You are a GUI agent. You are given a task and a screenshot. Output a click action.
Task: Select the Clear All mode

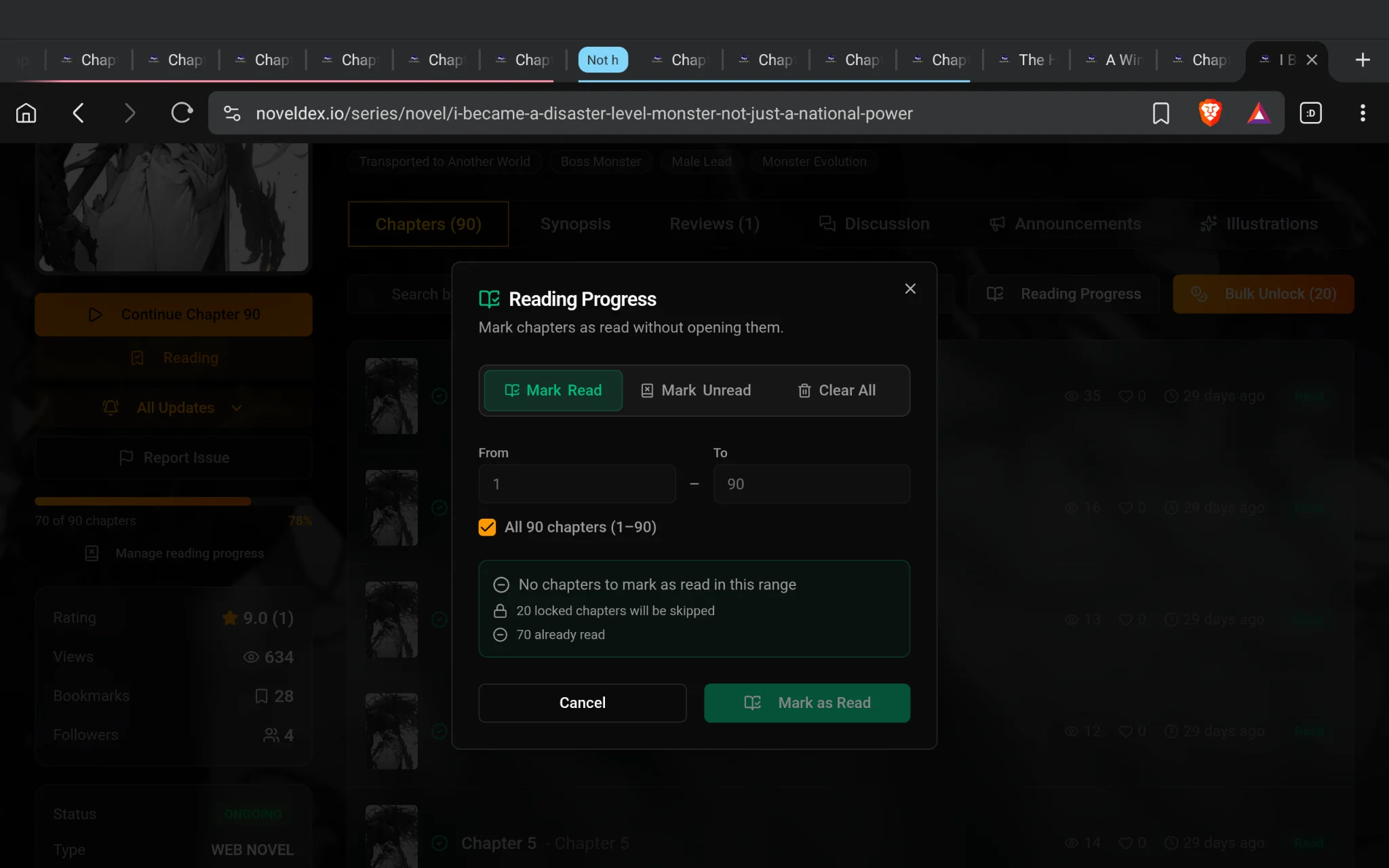click(x=836, y=391)
